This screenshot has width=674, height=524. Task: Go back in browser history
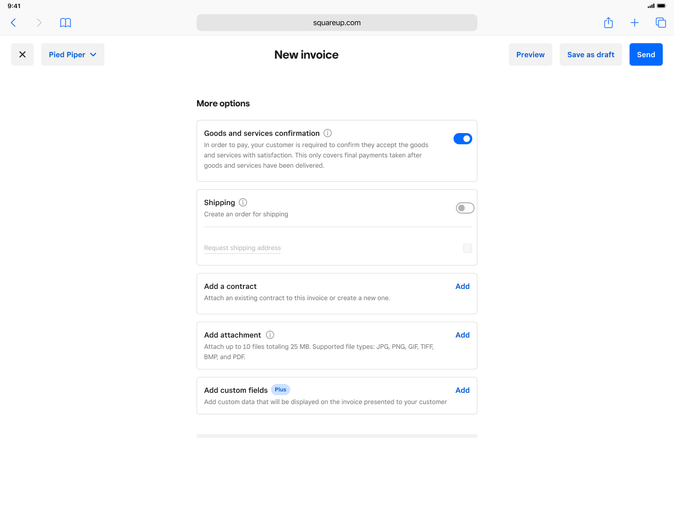(14, 22)
